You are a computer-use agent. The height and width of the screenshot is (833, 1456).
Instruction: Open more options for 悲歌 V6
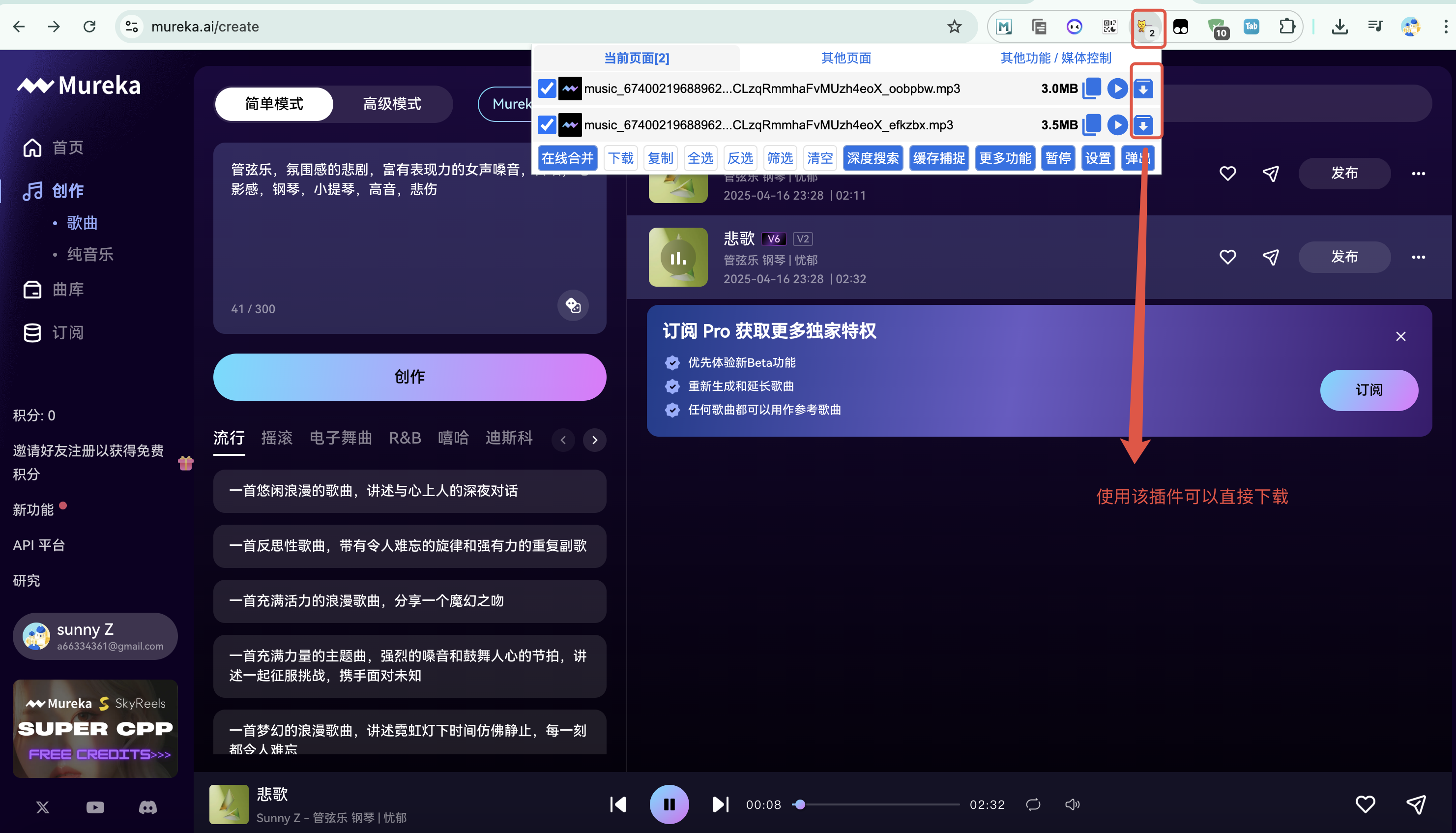(x=1418, y=258)
